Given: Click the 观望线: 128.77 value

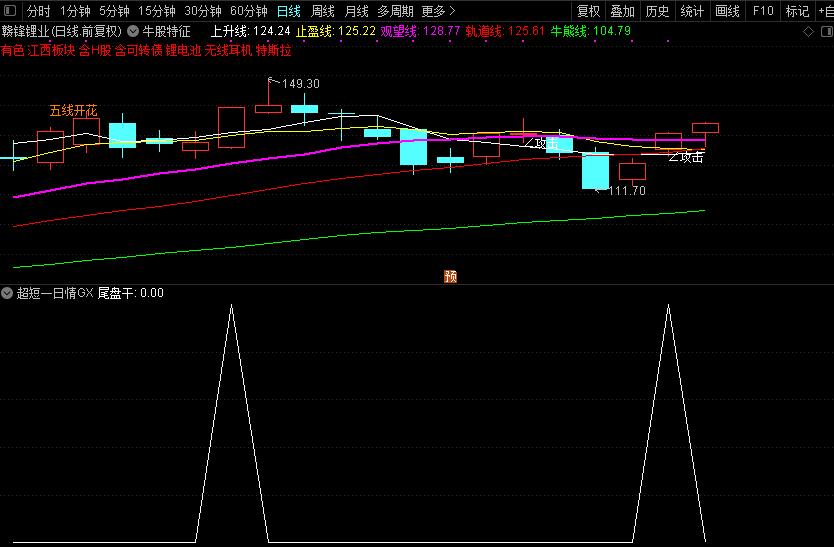Looking at the screenshot, I should [x=420, y=31].
